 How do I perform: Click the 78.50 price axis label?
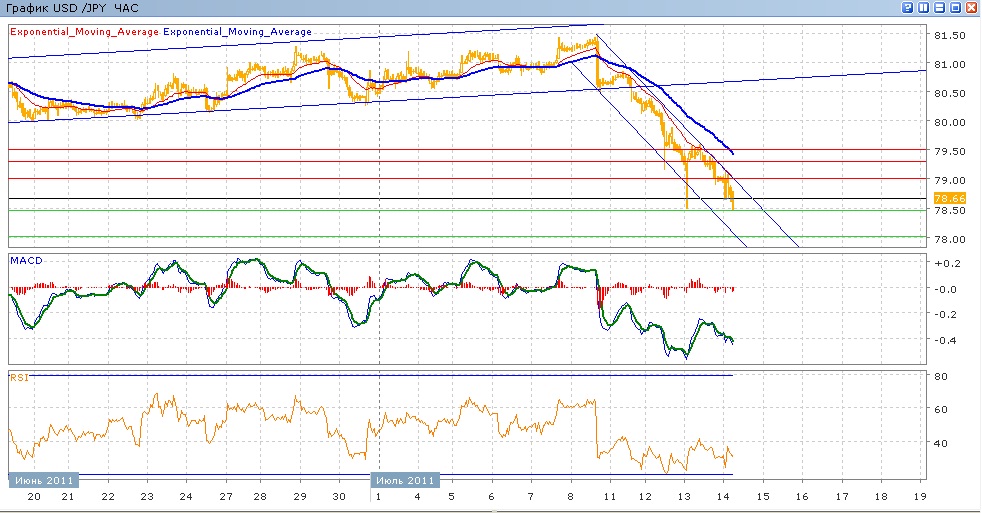pyautogui.click(x=949, y=210)
